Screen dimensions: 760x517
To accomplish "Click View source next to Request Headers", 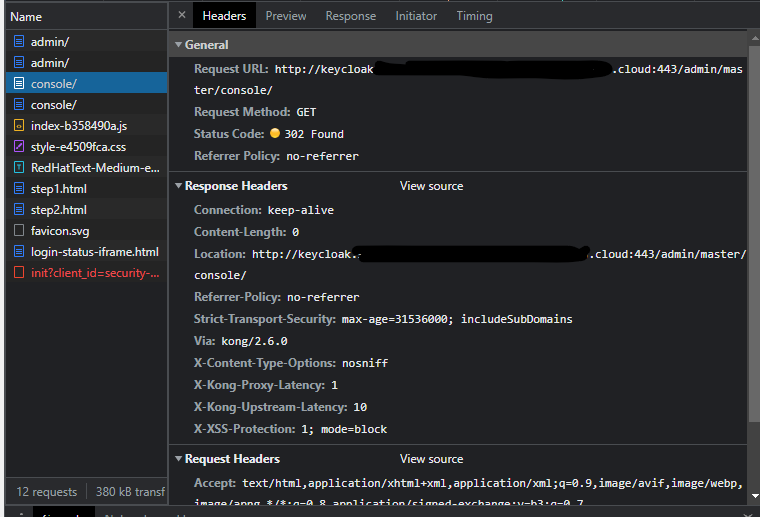I will (x=431, y=459).
